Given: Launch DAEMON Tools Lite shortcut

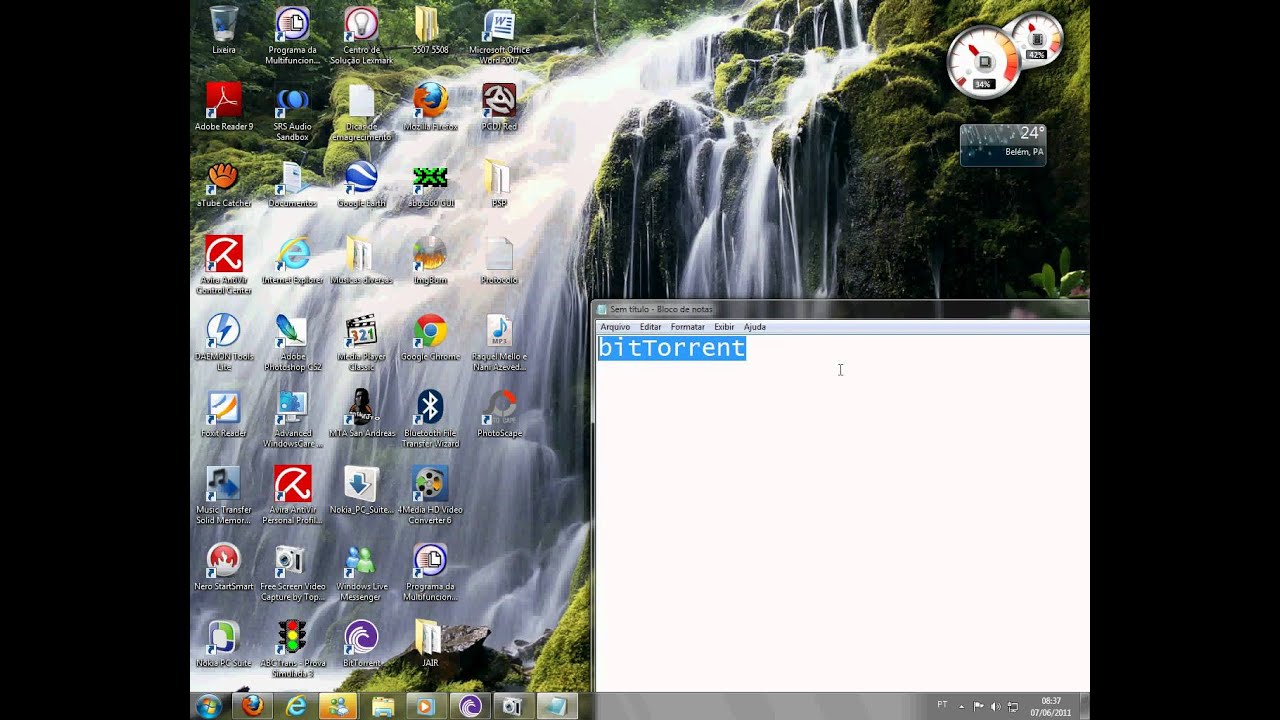Looking at the screenshot, I should coord(224,343).
